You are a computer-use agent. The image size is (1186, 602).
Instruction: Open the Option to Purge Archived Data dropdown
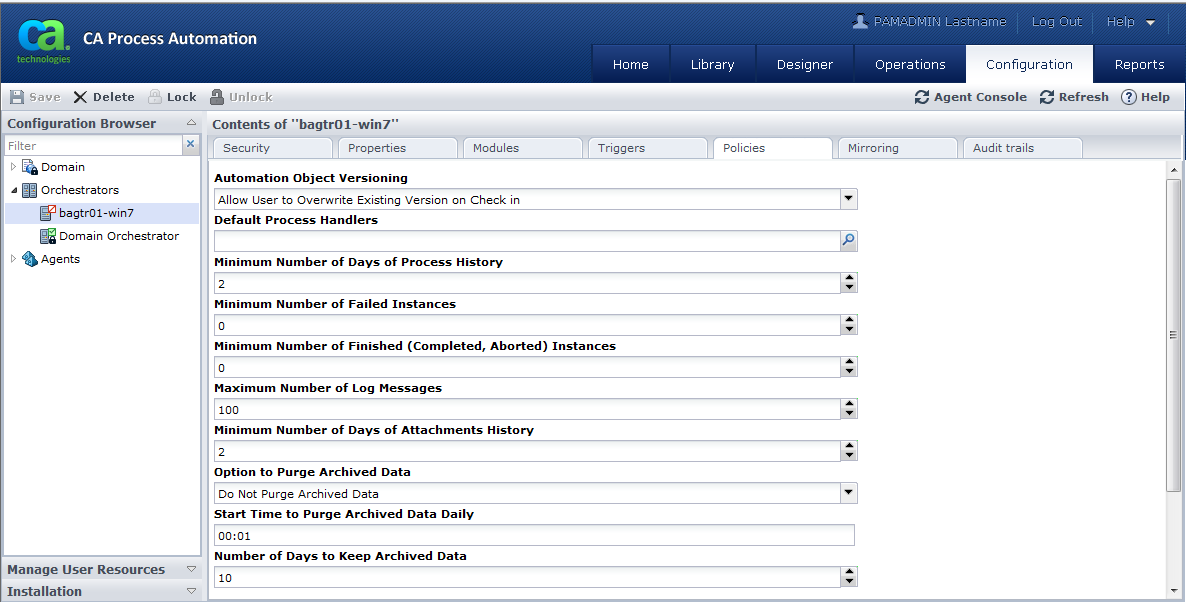coord(849,493)
